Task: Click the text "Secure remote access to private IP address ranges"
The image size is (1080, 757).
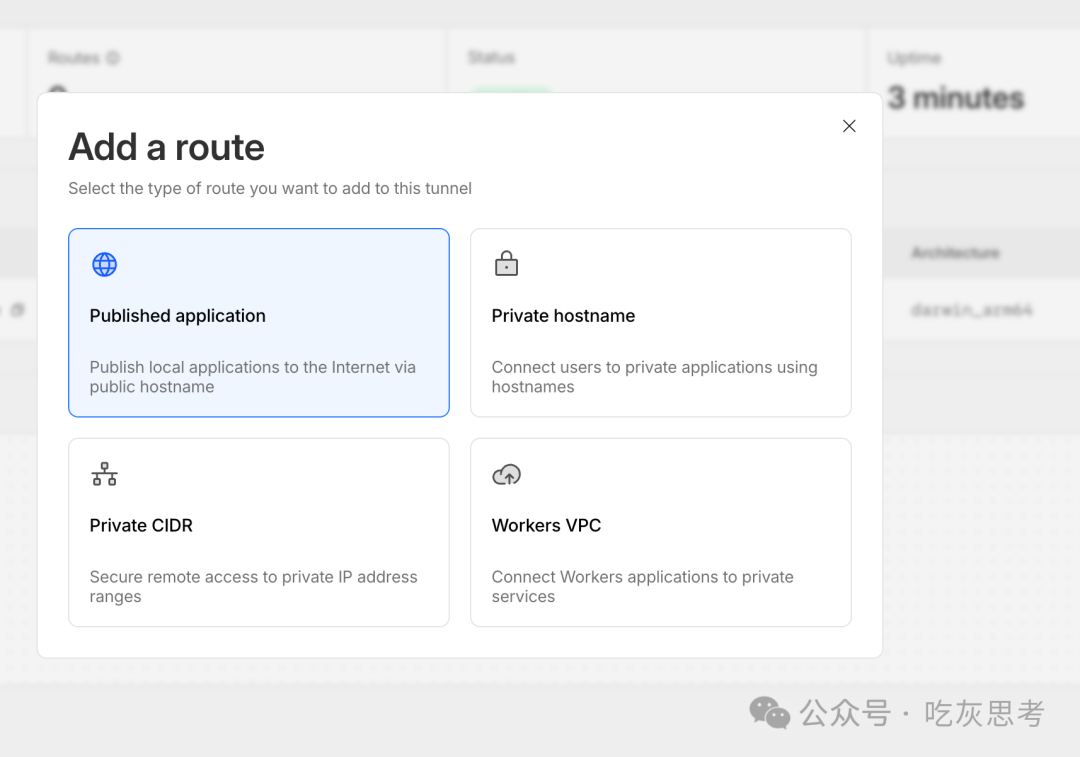Action: pos(253,586)
